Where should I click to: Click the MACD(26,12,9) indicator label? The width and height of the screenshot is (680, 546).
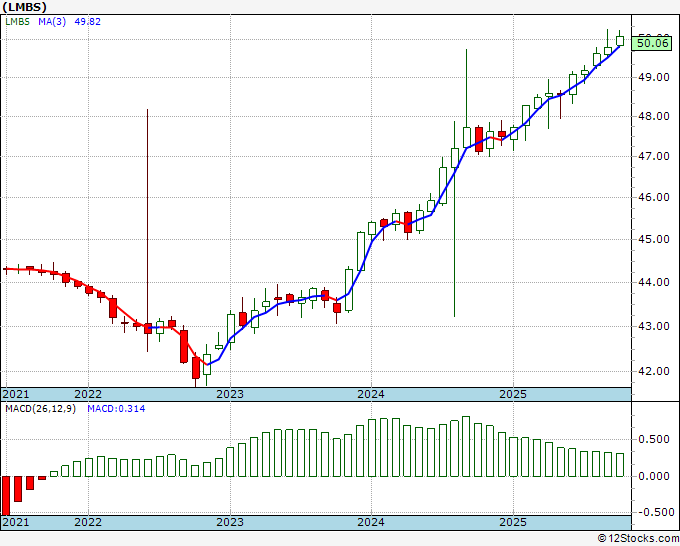(x=40, y=409)
